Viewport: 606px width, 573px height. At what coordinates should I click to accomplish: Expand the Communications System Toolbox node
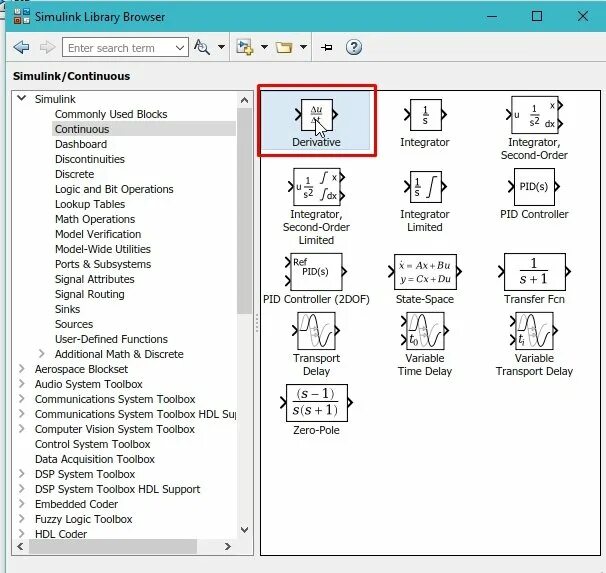click(22, 399)
